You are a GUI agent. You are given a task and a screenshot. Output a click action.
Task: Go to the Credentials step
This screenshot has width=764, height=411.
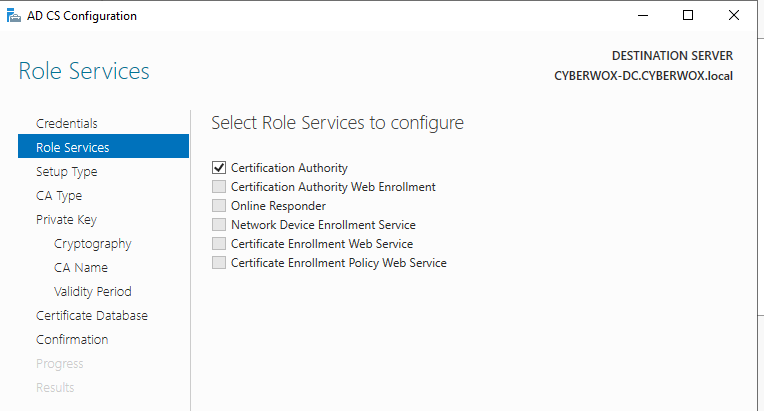pos(67,124)
